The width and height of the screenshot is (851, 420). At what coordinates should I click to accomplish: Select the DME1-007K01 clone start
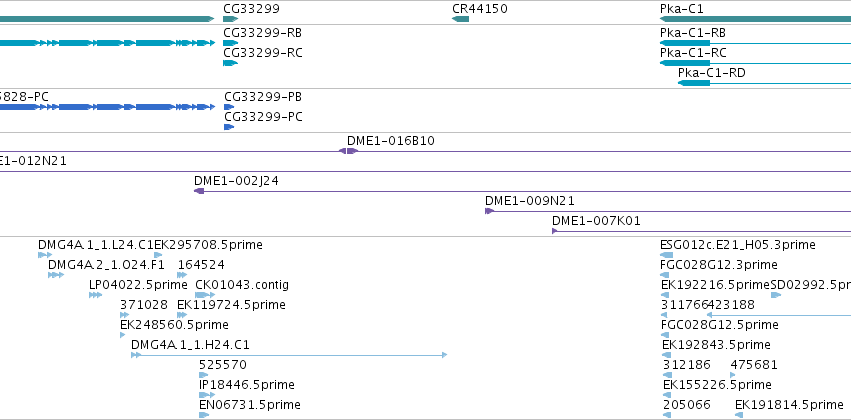point(555,231)
